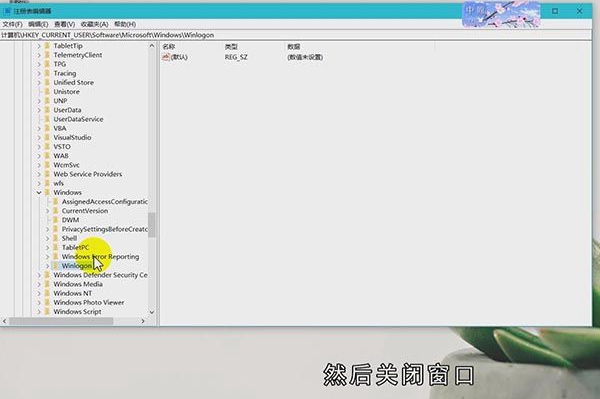Screen dimensions: 600x399
Task: Click the VBA folder icon
Action: pos(47,129)
